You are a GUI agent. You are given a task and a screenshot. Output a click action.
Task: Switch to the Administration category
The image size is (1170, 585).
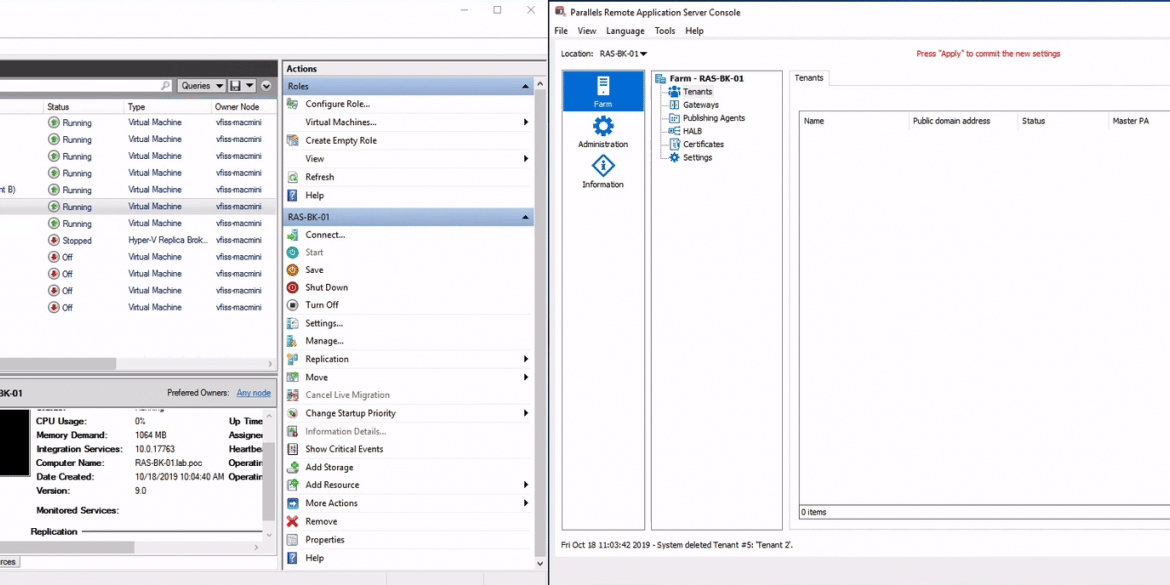point(603,132)
